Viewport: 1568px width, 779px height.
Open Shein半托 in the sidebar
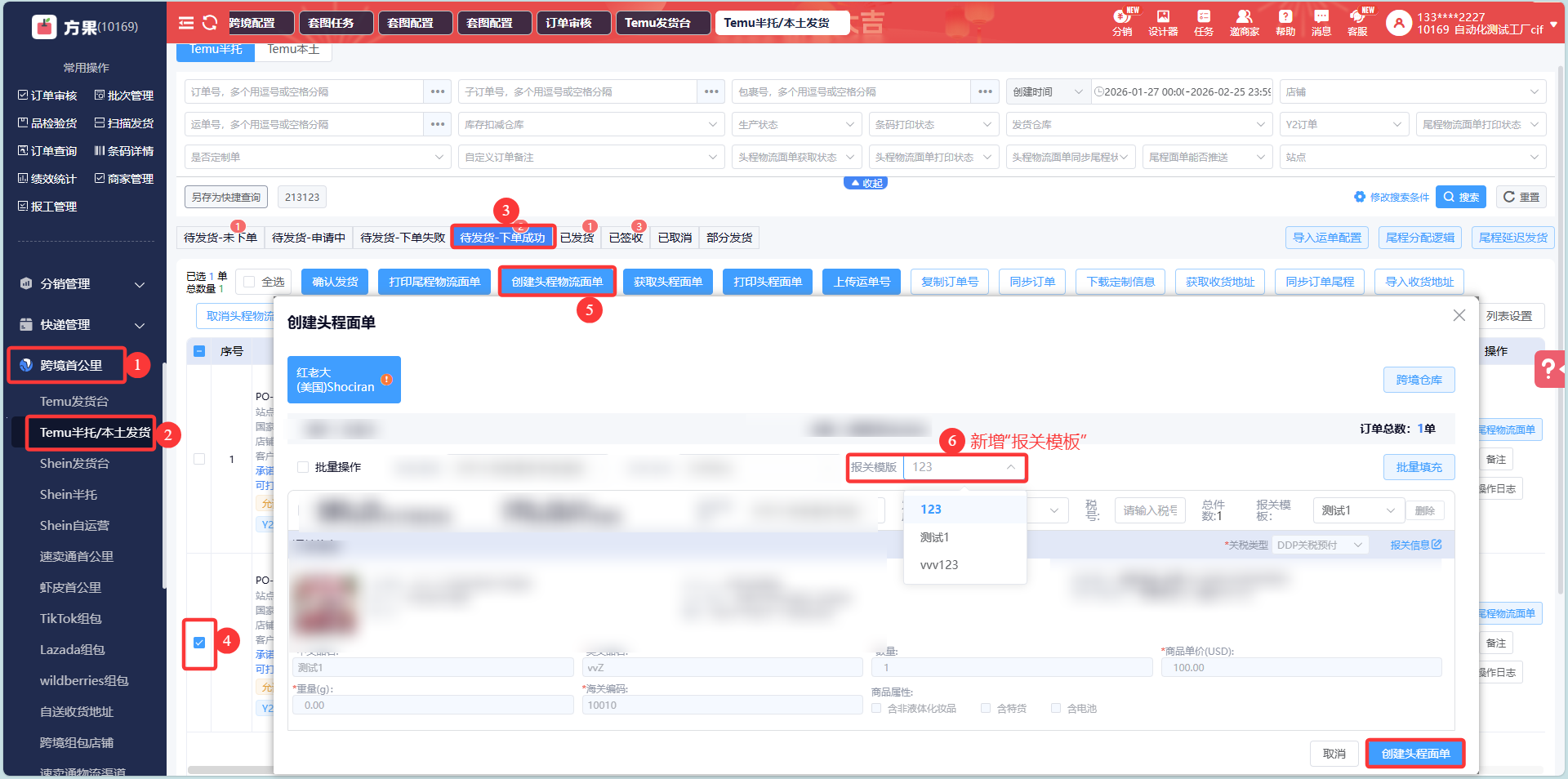[69, 495]
